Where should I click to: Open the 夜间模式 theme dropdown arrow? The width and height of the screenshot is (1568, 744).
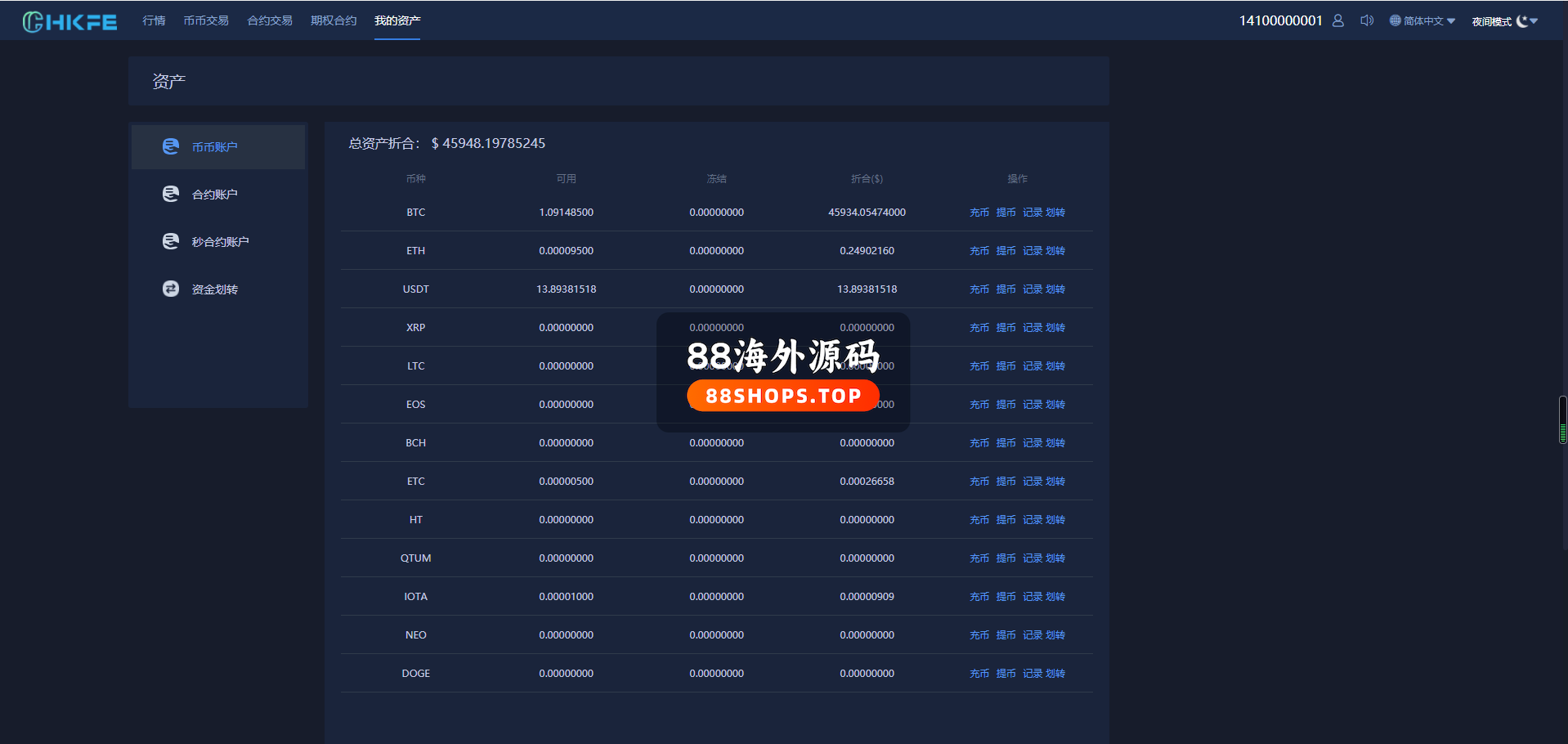point(1534,21)
